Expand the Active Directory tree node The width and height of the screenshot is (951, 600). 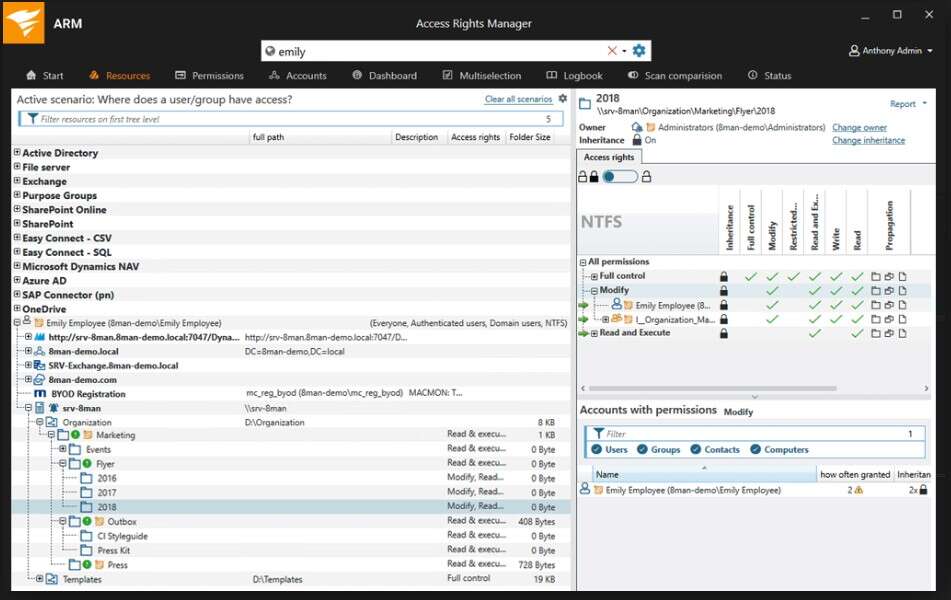17,153
